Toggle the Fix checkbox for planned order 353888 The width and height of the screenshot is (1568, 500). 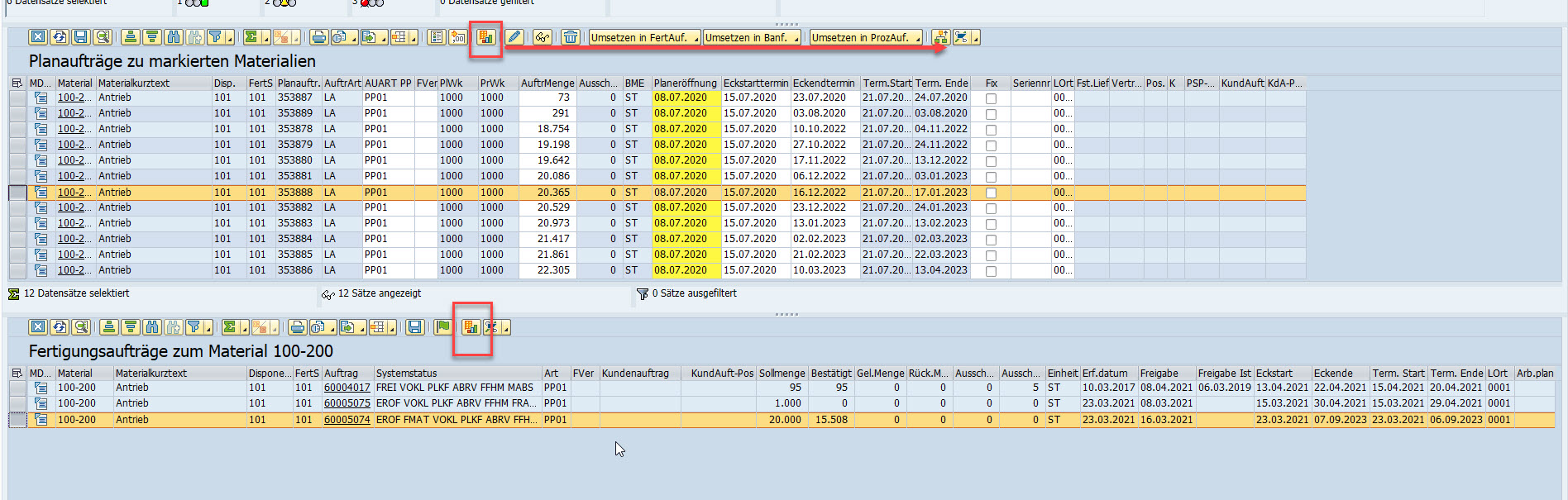991,193
